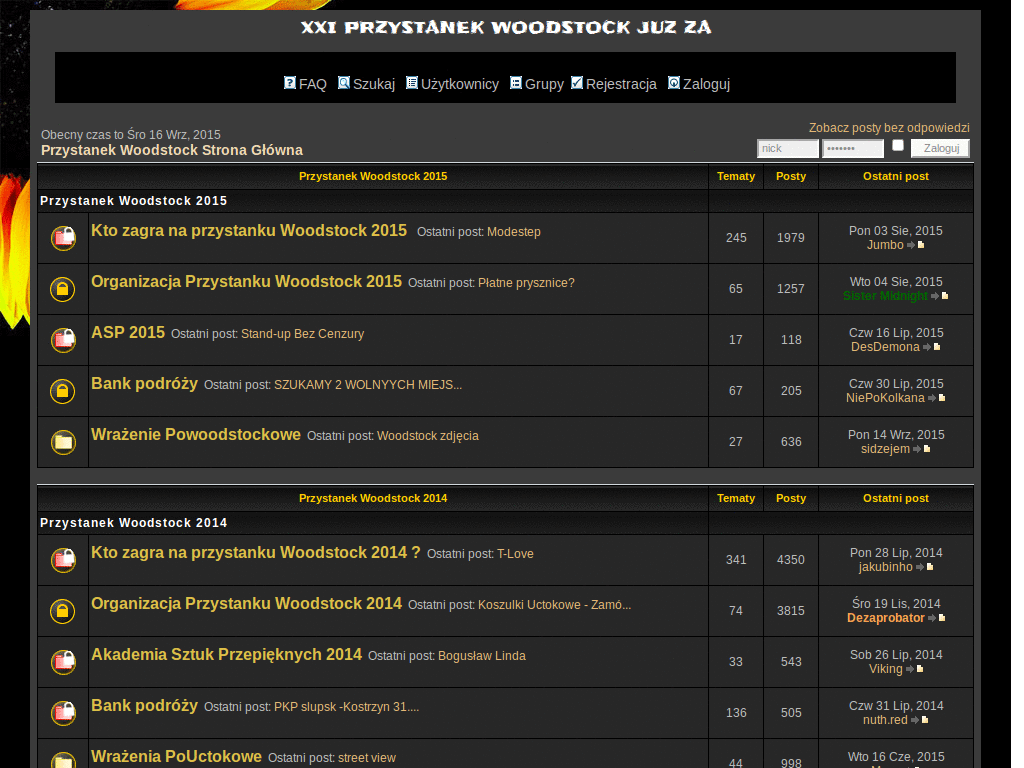This screenshot has width=1024, height=768.
Task: Click the last-post icon next to DesDemona
Action: pos(932,347)
